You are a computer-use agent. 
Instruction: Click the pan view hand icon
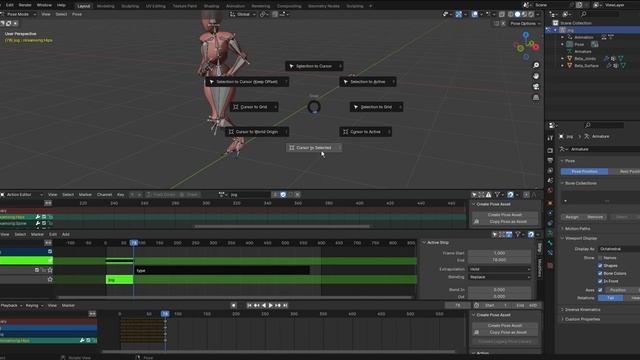pos(536,76)
